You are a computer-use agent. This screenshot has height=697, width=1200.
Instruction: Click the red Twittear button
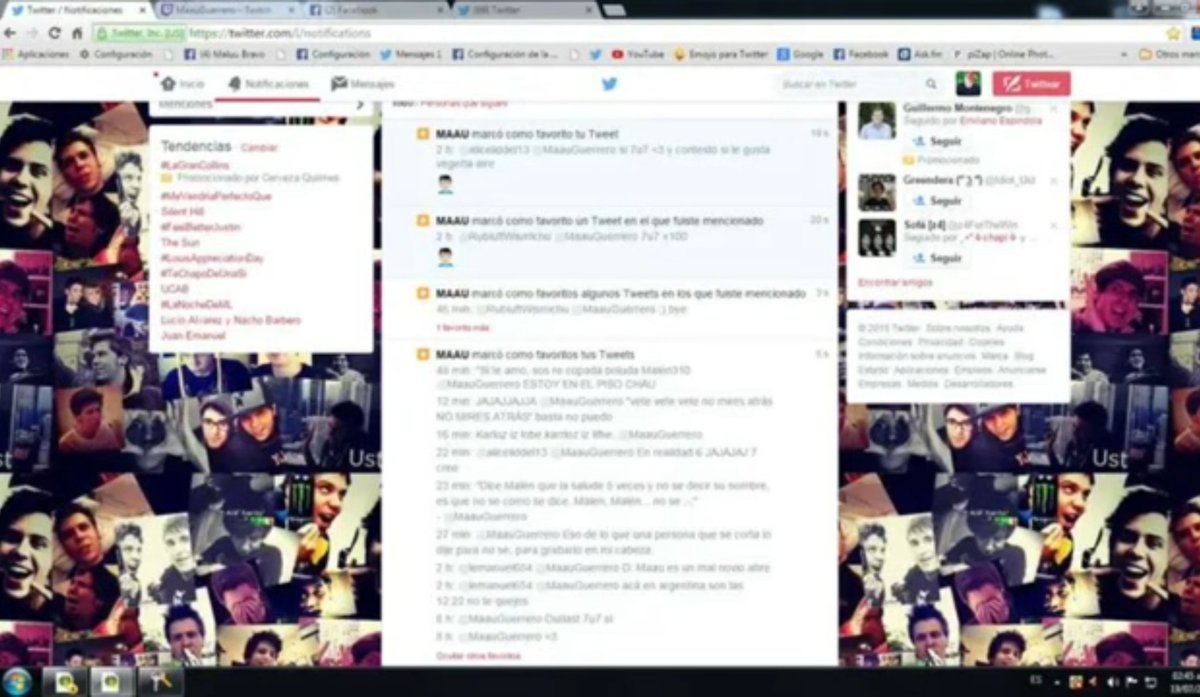click(x=1033, y=84)
